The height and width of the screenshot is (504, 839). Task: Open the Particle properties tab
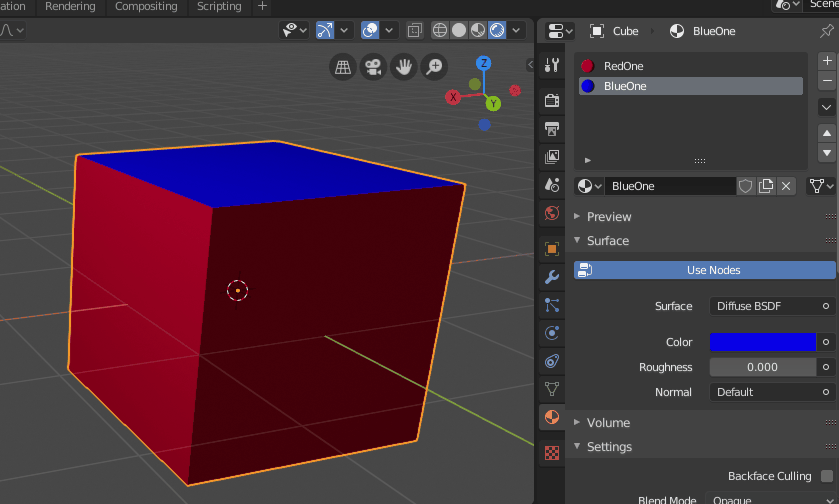pos(552,305)
